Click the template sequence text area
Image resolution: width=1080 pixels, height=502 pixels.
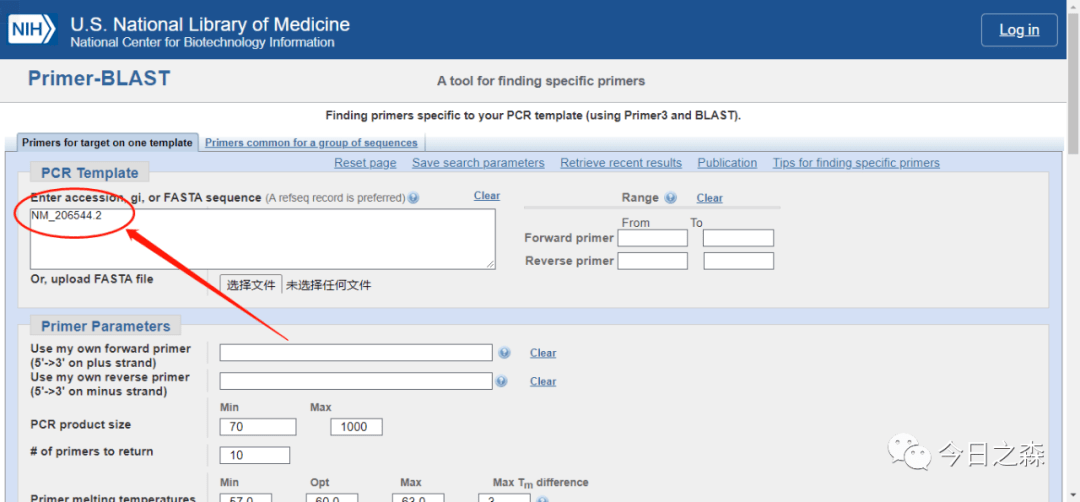(262, 238)
